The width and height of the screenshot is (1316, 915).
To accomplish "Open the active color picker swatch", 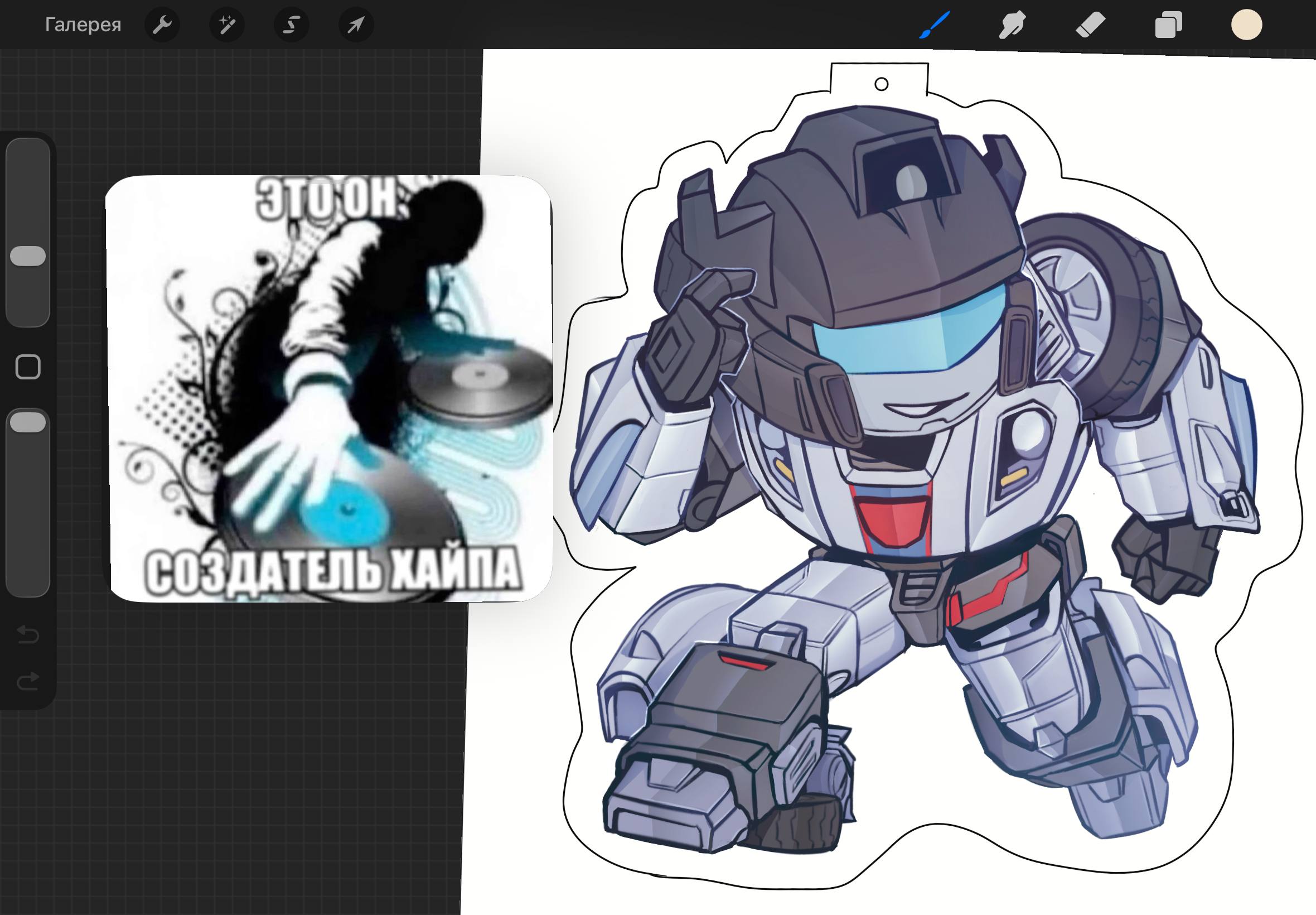I will [x=1247, y=25].
